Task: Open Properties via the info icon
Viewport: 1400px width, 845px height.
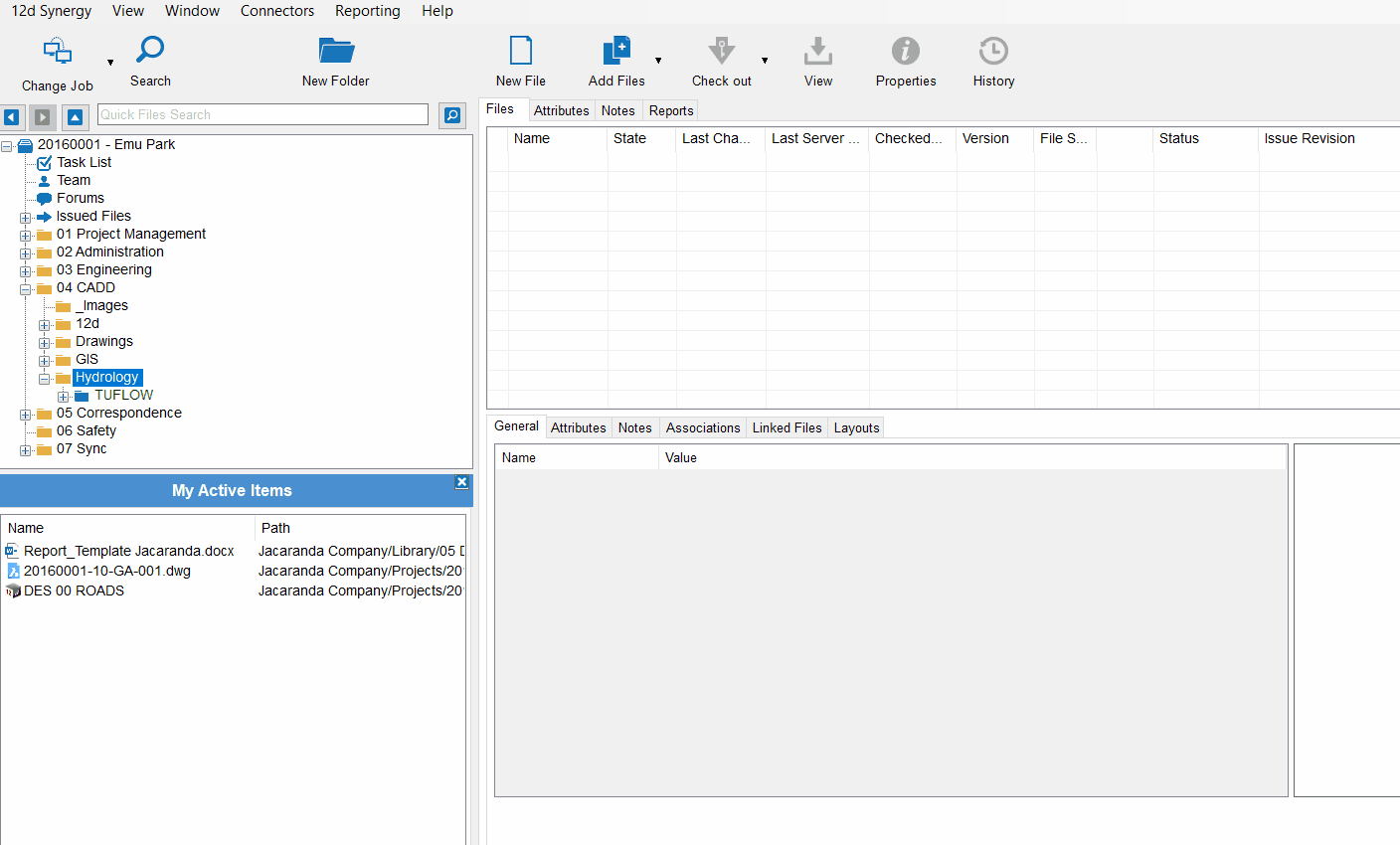Action: pos(905,50)
